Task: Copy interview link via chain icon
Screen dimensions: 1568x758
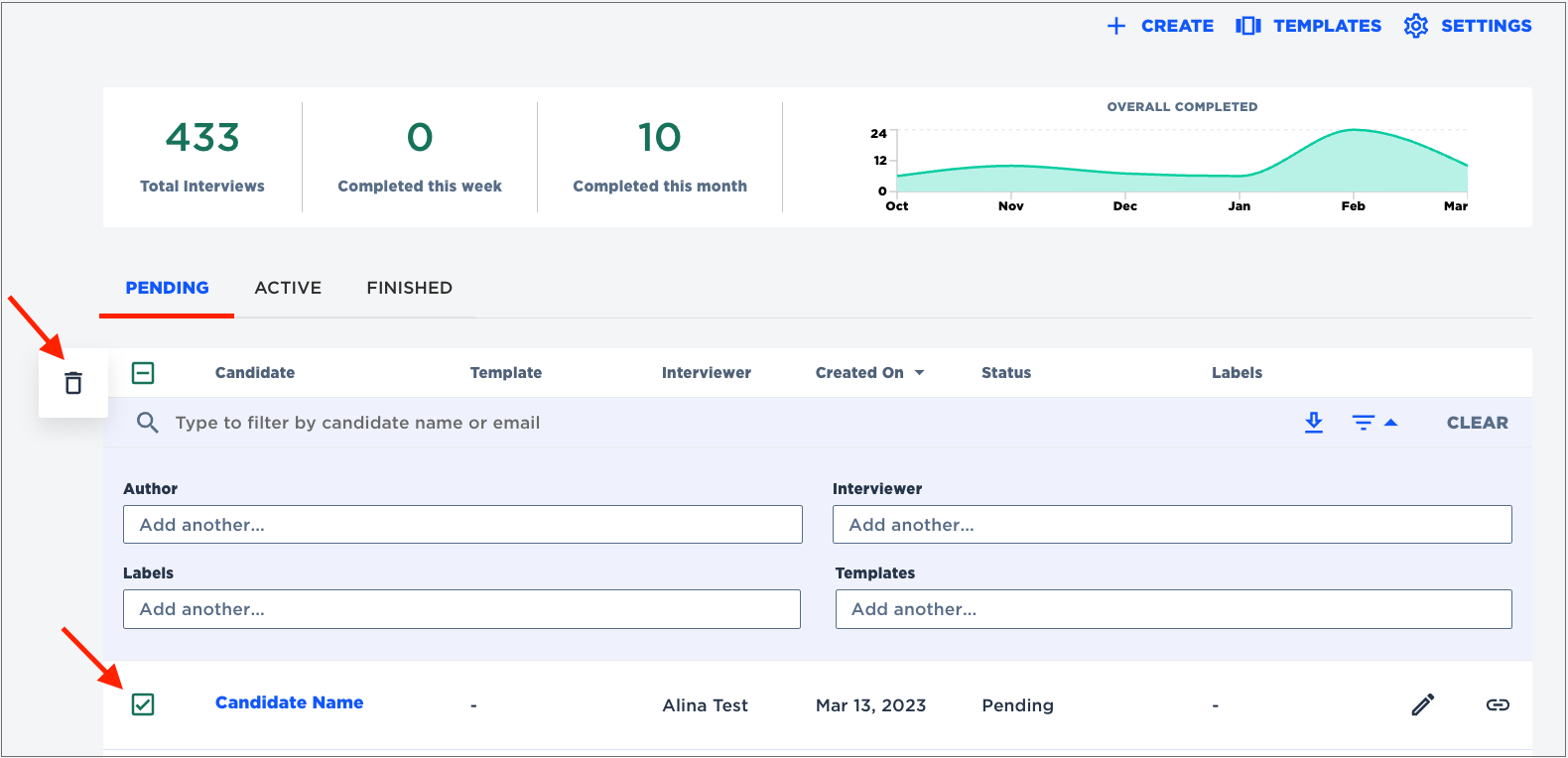Action: [x=1498, y=704]
